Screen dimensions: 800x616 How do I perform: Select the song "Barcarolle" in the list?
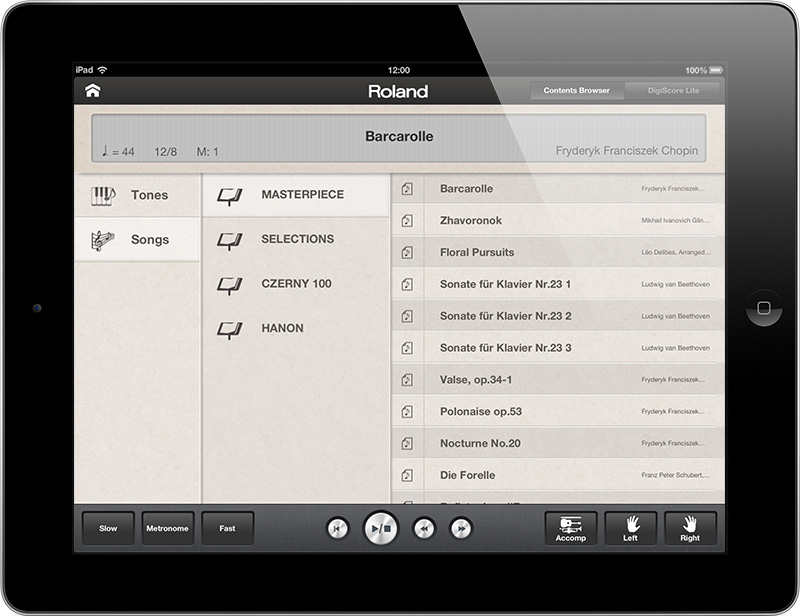tap(558, 189)
